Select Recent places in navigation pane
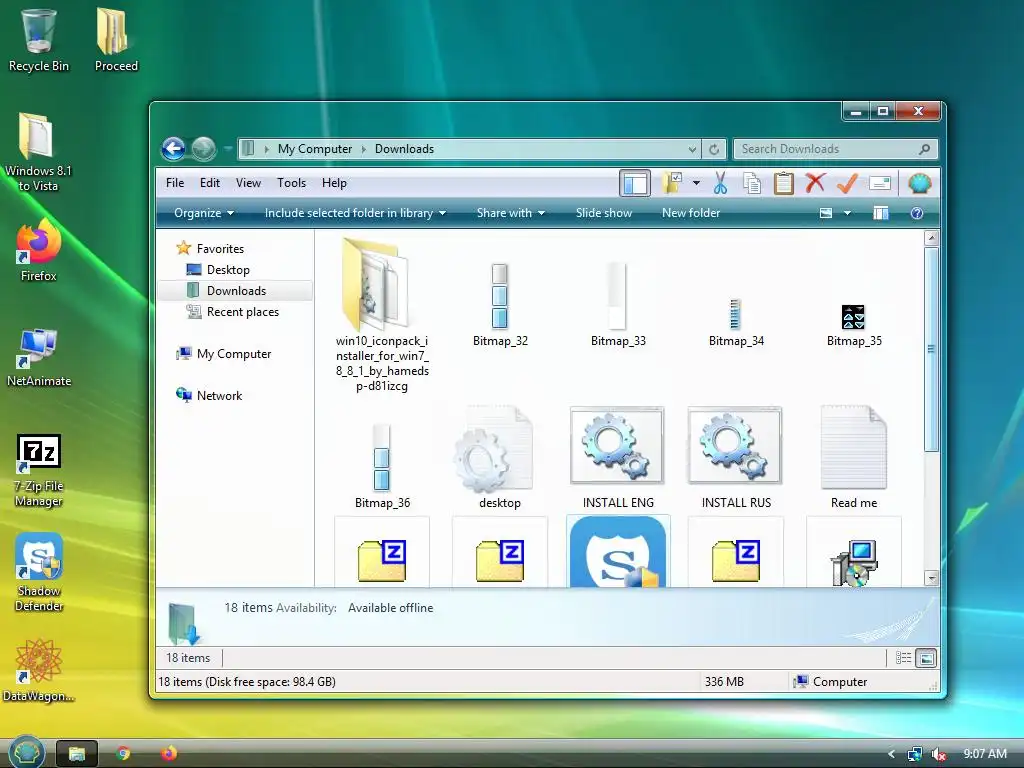This screenshot has width=1024, height=768. click(233, 312)
